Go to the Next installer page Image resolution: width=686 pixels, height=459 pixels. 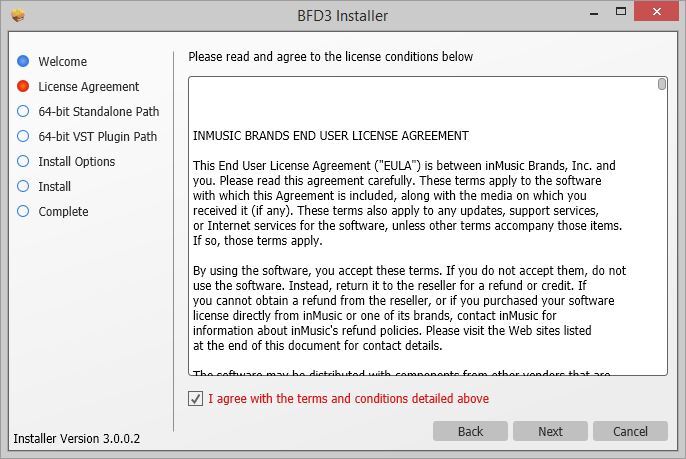point(550,431)
